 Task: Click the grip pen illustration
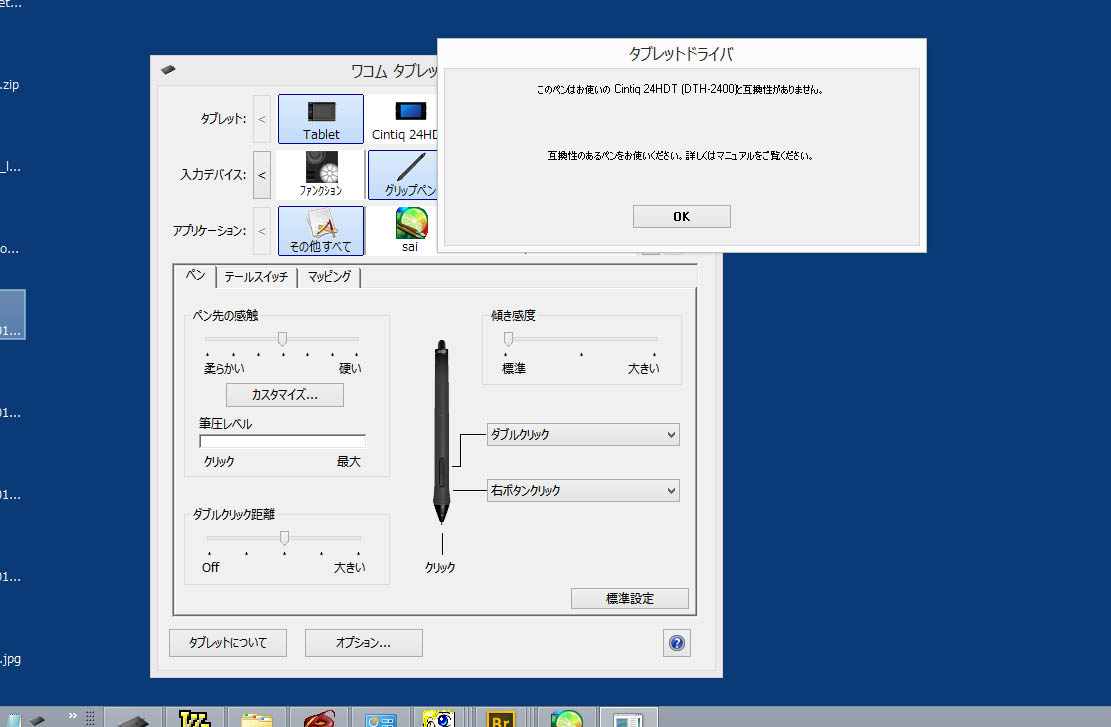[x=441, y=432]
